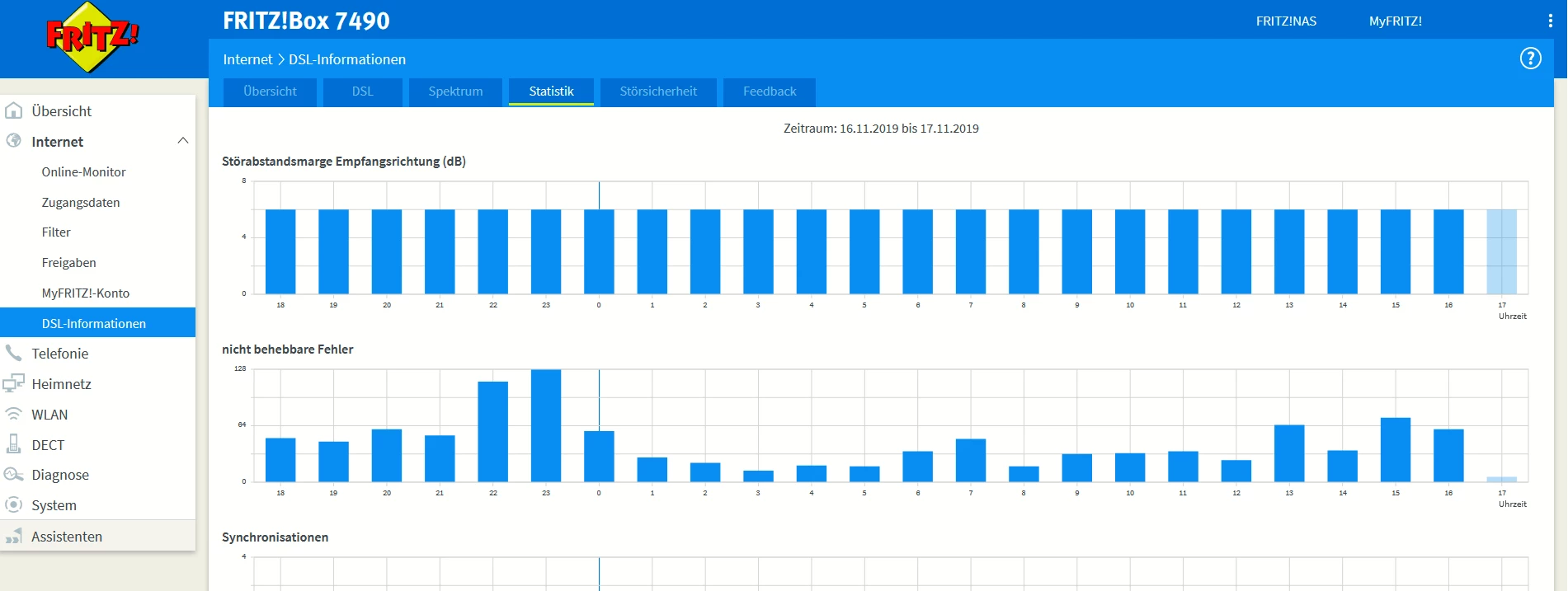Click the Störabstandsmarge Empfangsrichtung heading
The width and height of the screenshot is (1568, 591).
(x=344, y=162)
